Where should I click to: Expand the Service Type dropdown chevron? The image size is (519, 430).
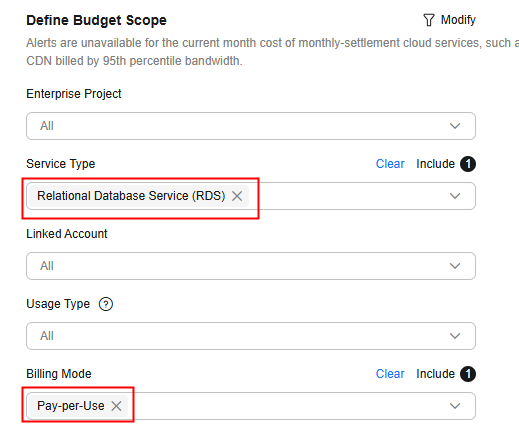click(455, 196)
